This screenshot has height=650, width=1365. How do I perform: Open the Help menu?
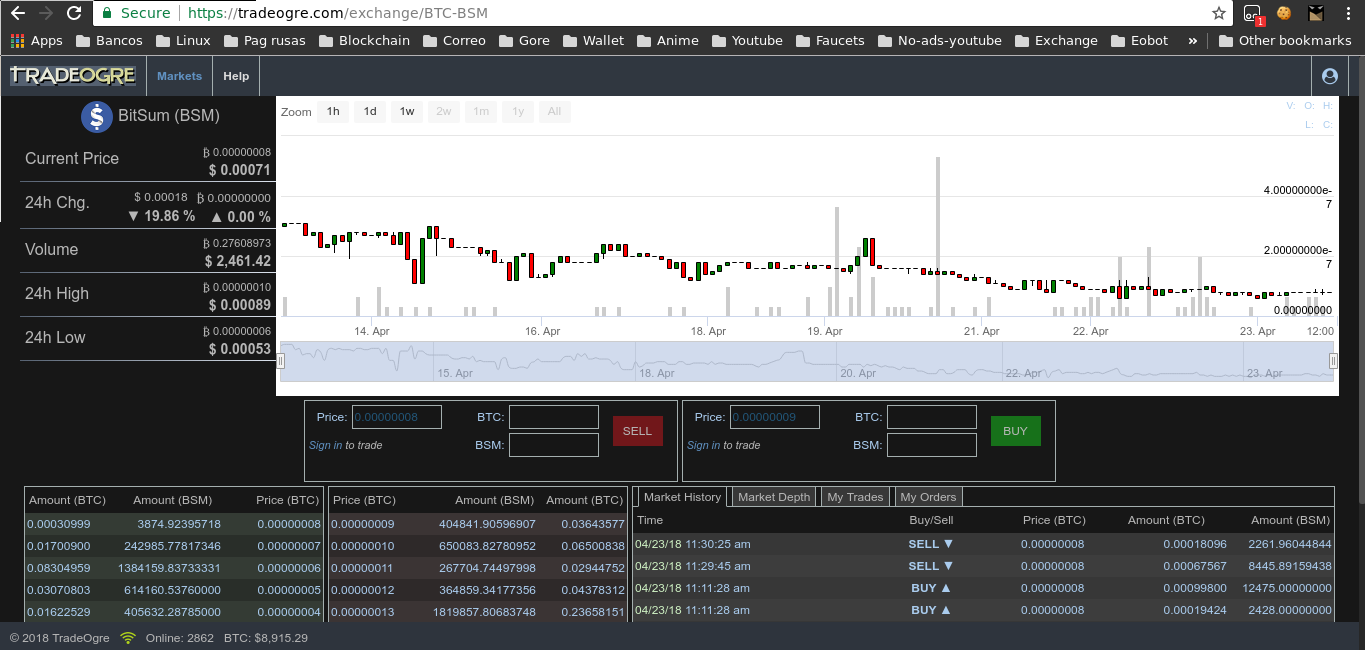tap(236, 76)
